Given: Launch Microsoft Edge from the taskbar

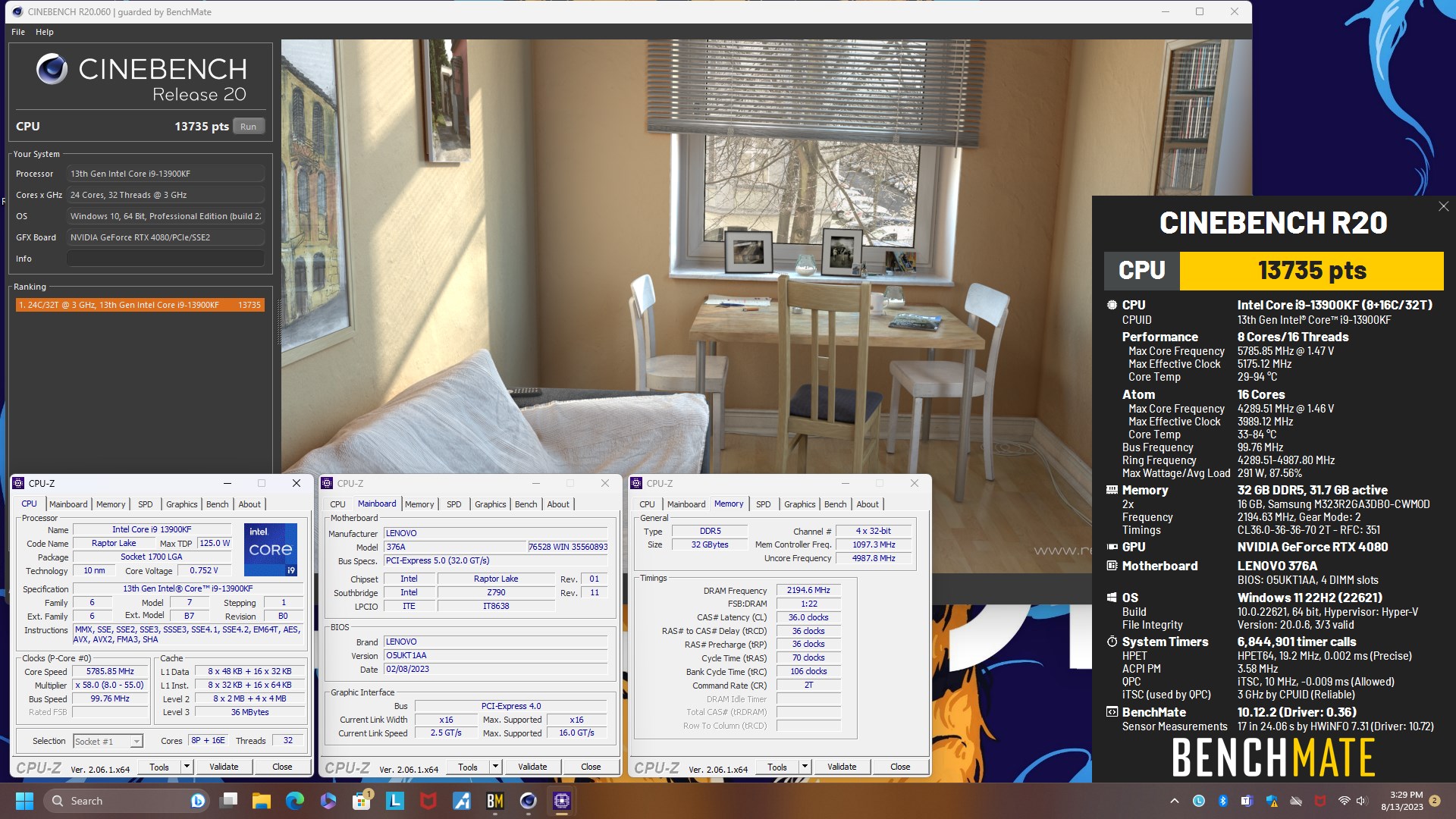Looking at the screenshot, I should click(295, 801).
